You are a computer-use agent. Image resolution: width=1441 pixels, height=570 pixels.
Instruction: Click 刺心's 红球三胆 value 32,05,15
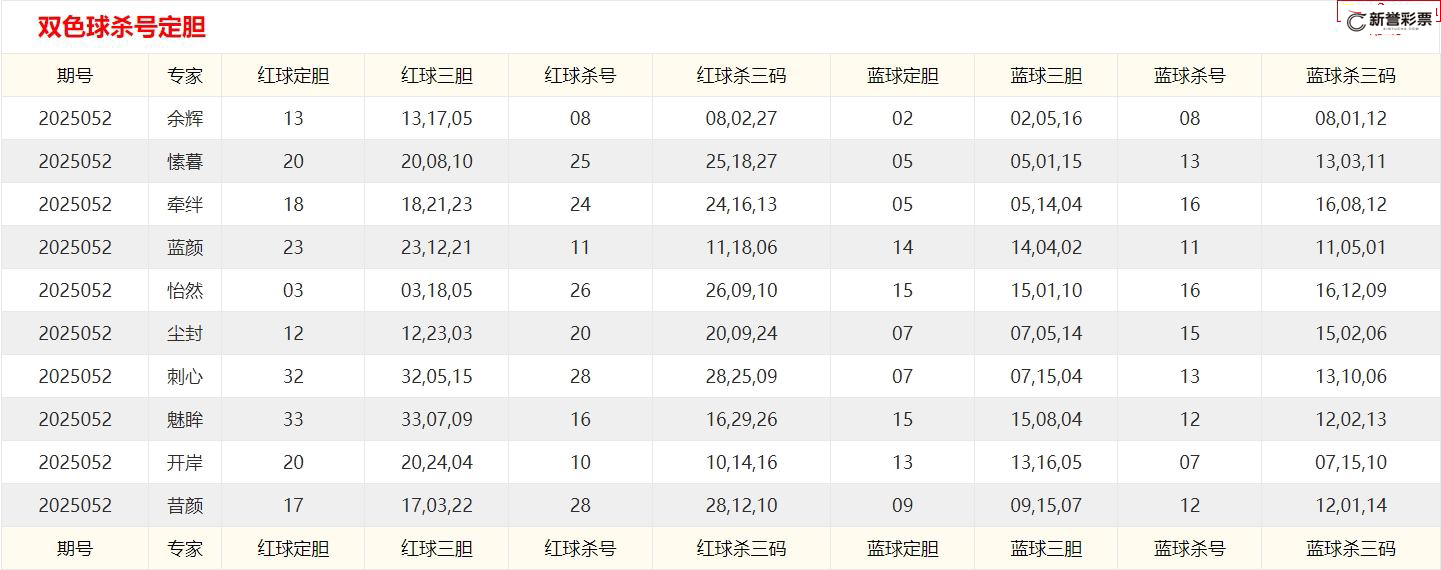[437, 376]
